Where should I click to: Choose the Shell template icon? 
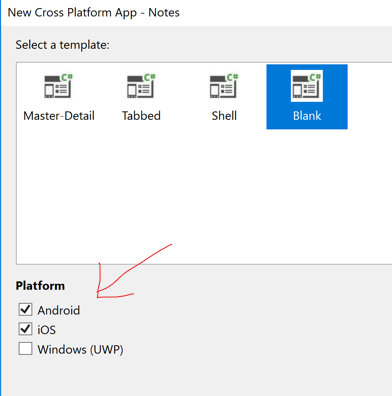[224, 86]
